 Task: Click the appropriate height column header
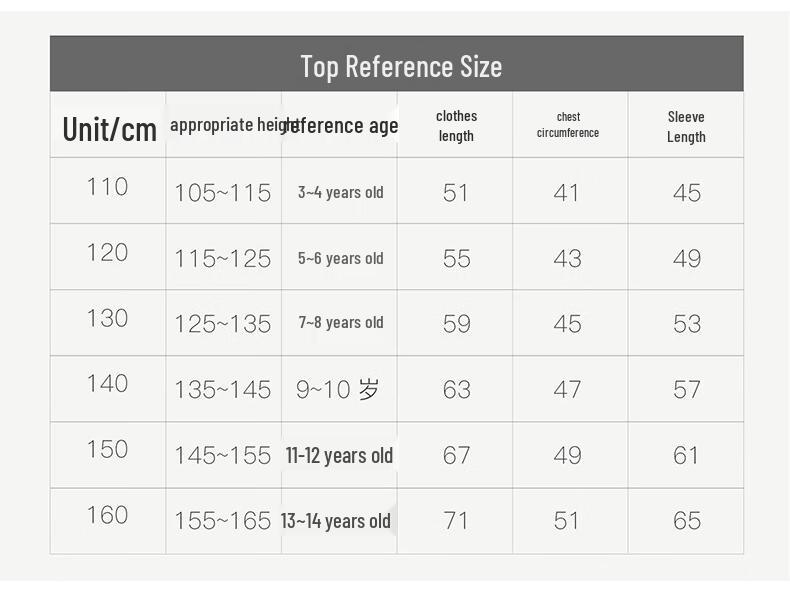[x=233, y=124]
